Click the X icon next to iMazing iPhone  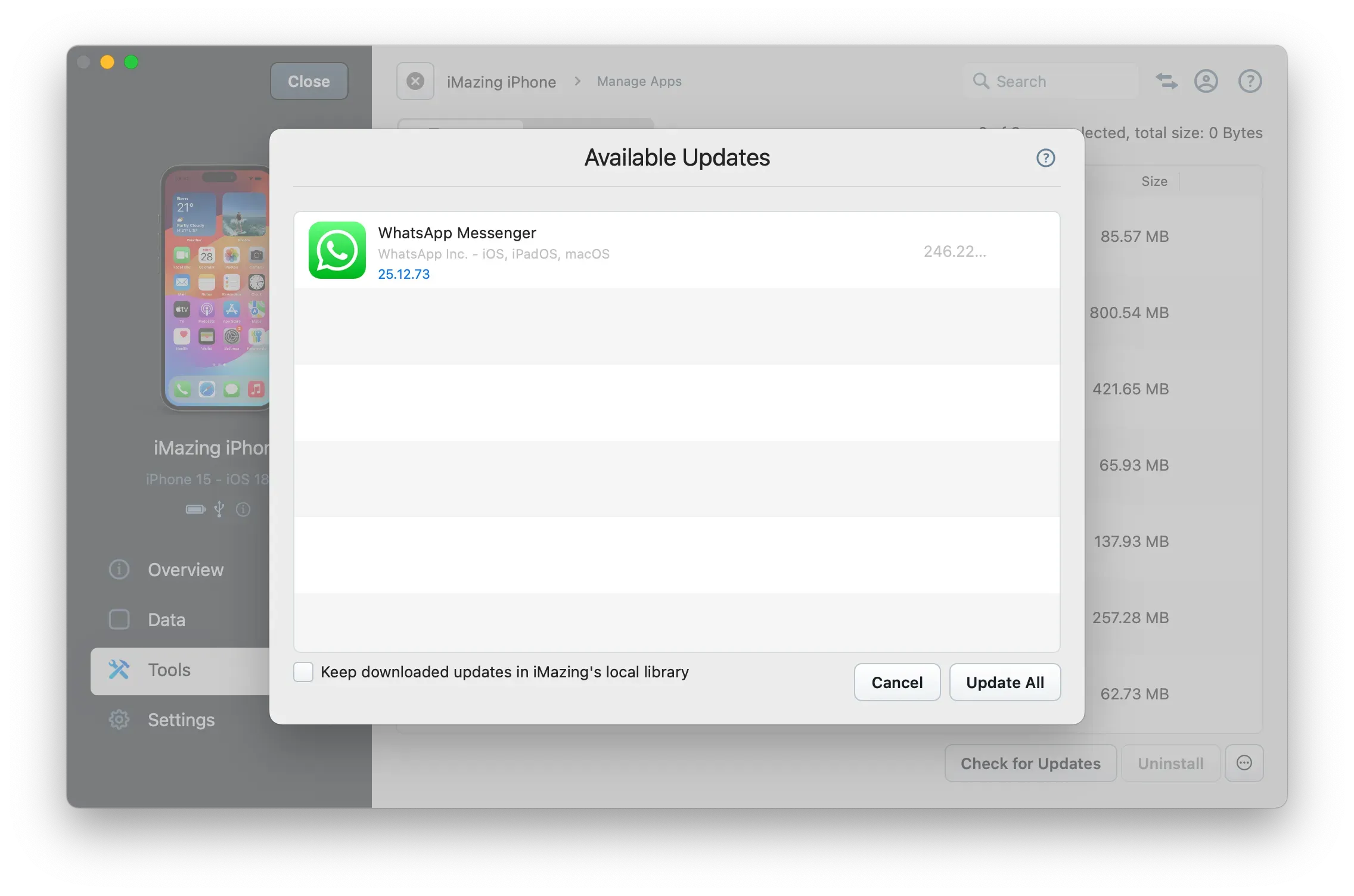415,81
